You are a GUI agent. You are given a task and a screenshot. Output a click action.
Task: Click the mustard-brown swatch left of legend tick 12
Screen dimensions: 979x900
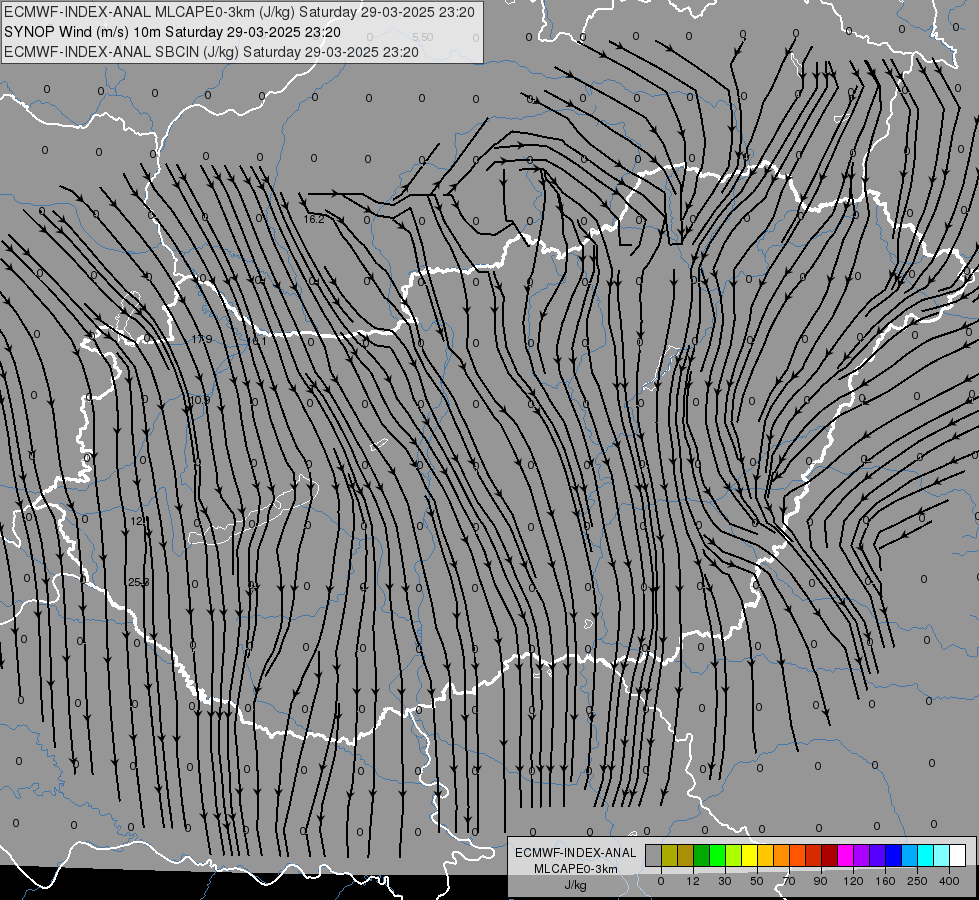tap(686, 855)
